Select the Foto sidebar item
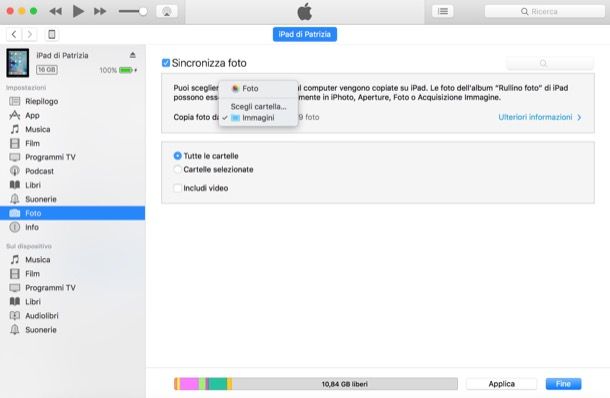This screenshot has height=398, width=610. tap(72, 213)
